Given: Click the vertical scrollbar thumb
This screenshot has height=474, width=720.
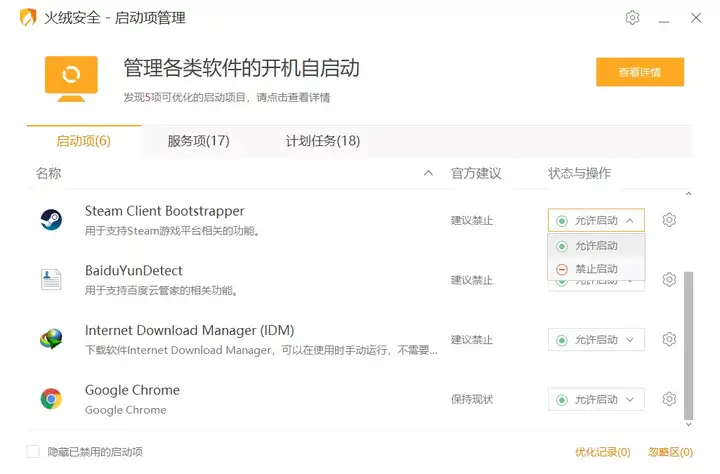Looking at the screenshot, I should [x=688, y=345].
